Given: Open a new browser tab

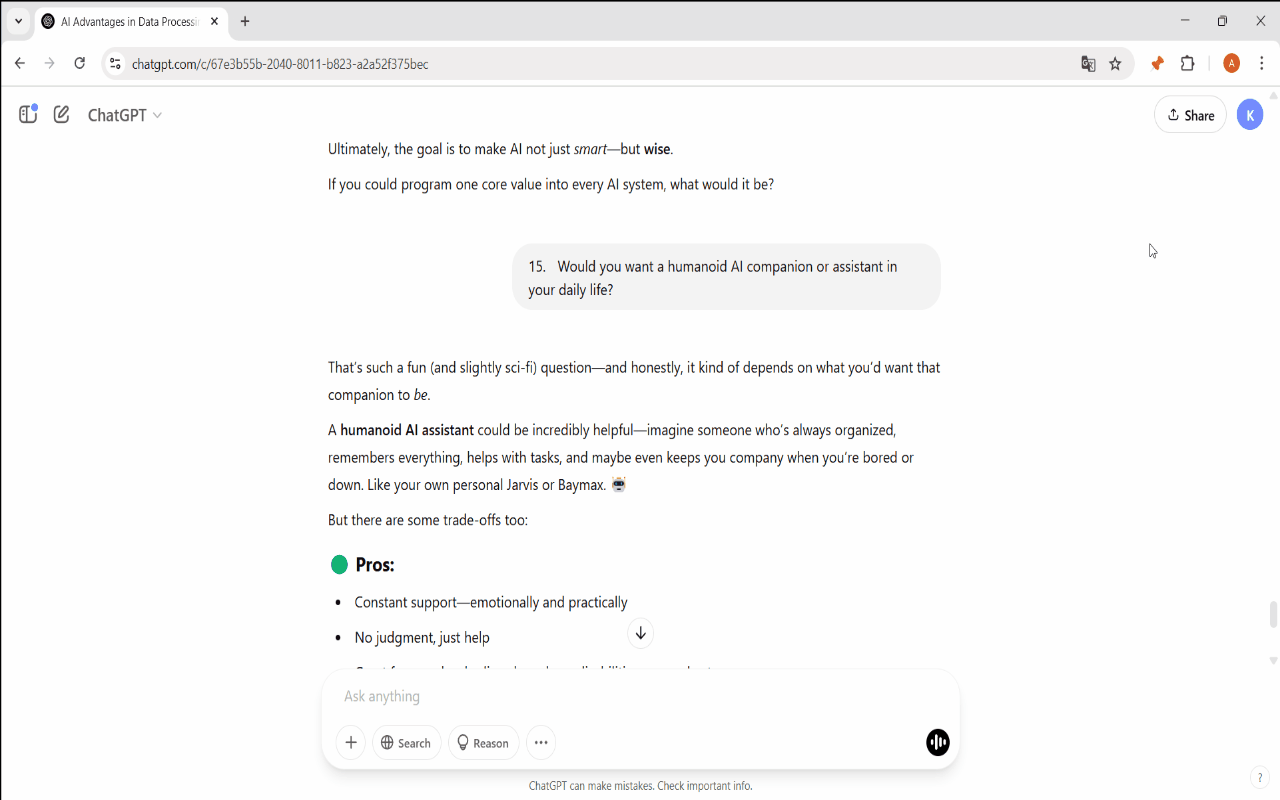Looking at the screenshot, I should 245,21.
